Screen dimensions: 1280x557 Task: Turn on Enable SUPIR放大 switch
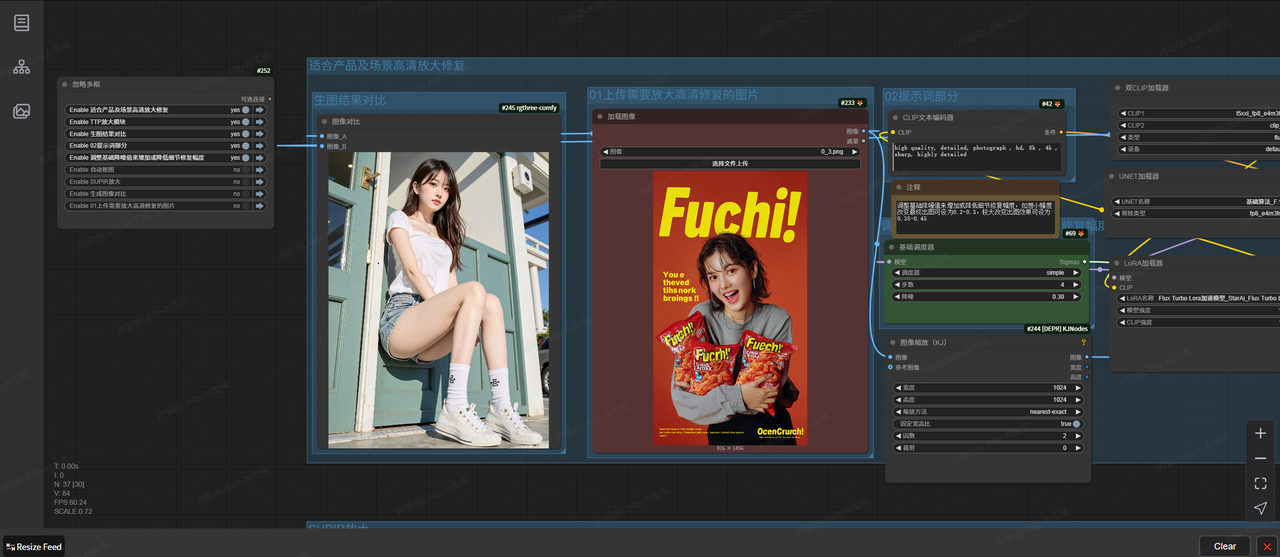point(246,182)
